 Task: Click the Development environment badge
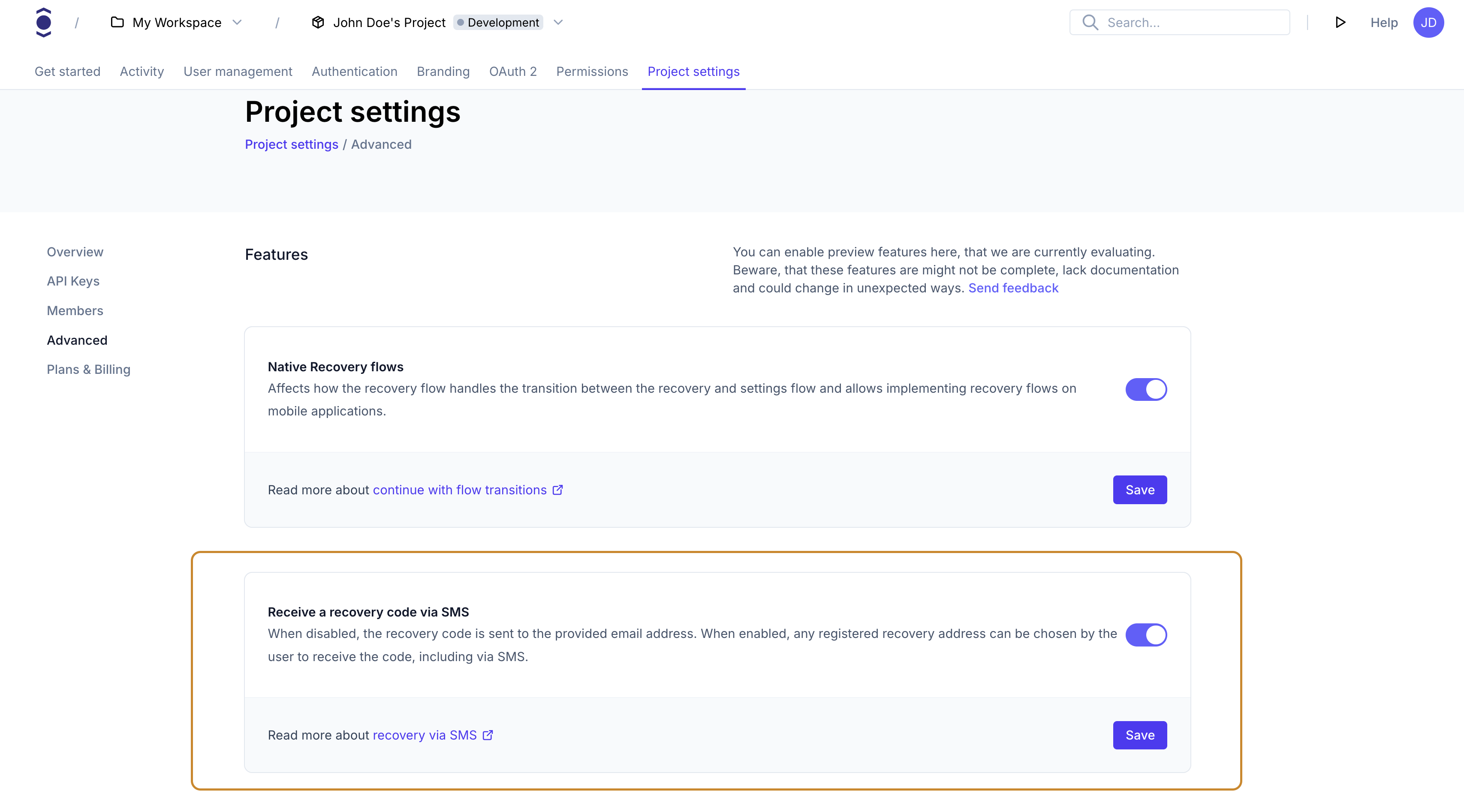498,22
